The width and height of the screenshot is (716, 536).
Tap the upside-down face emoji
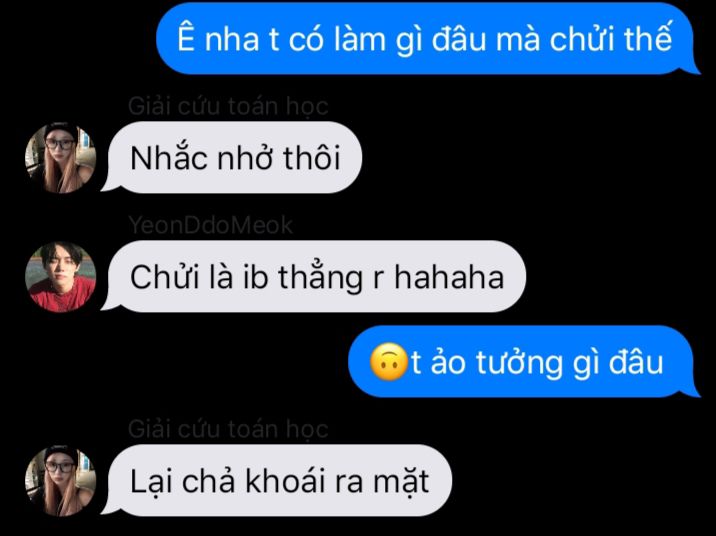tap(388, 363)
